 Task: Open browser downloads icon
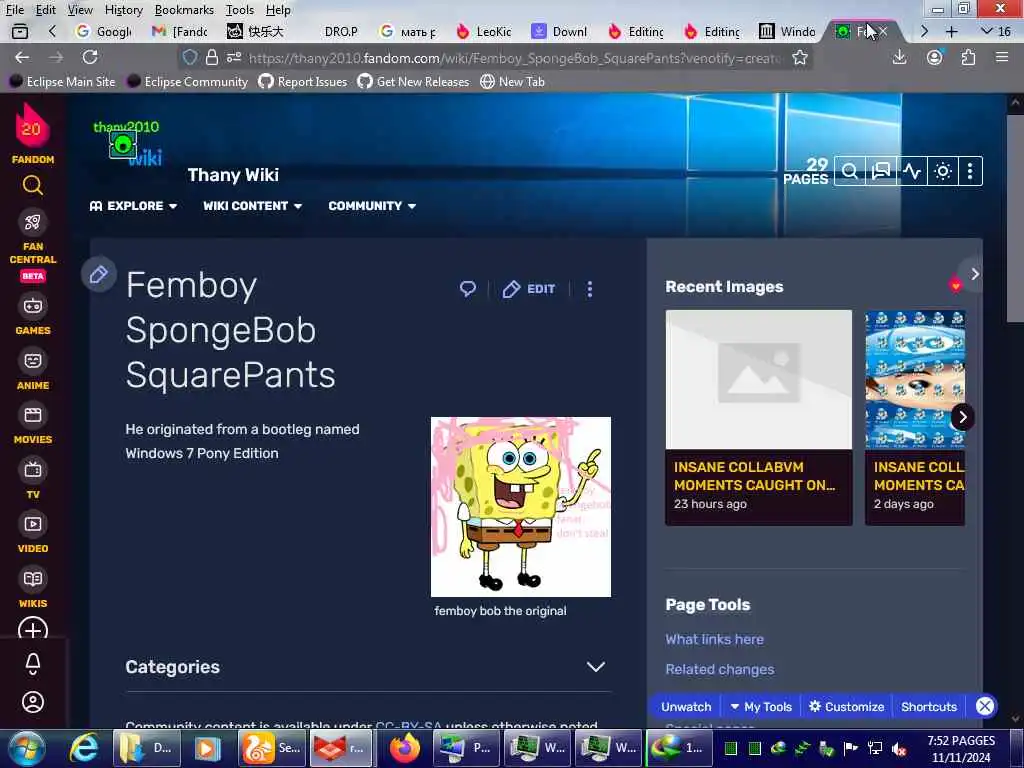point(899,57)
